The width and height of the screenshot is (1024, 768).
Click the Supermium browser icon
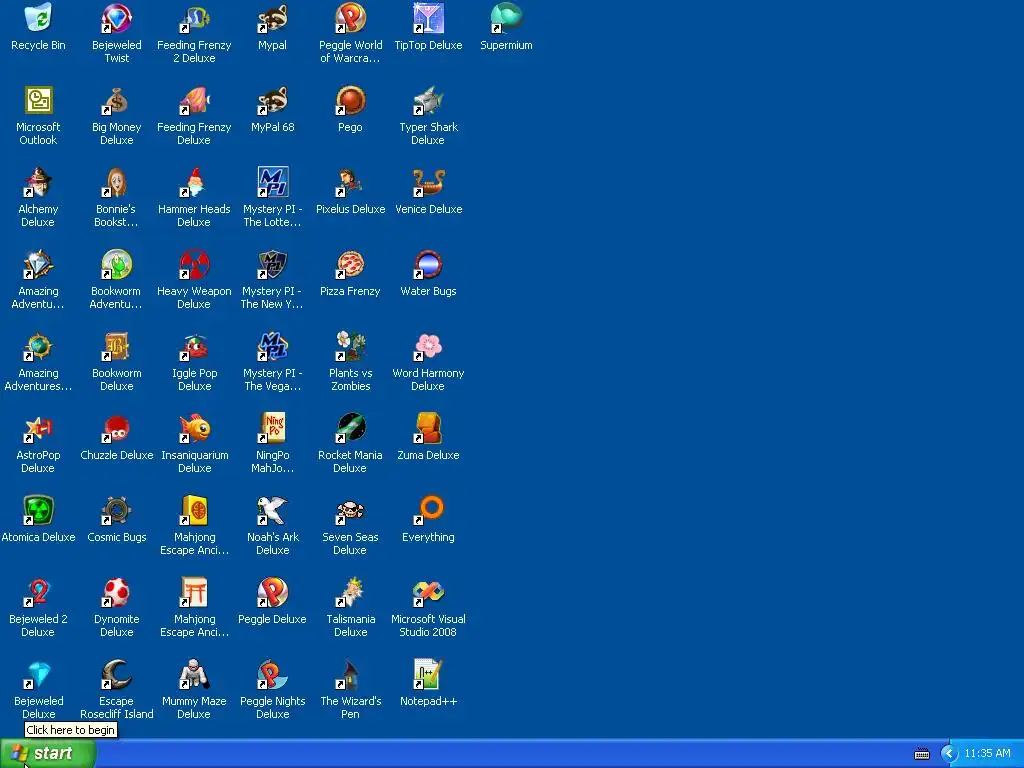[x=506, y=18]
